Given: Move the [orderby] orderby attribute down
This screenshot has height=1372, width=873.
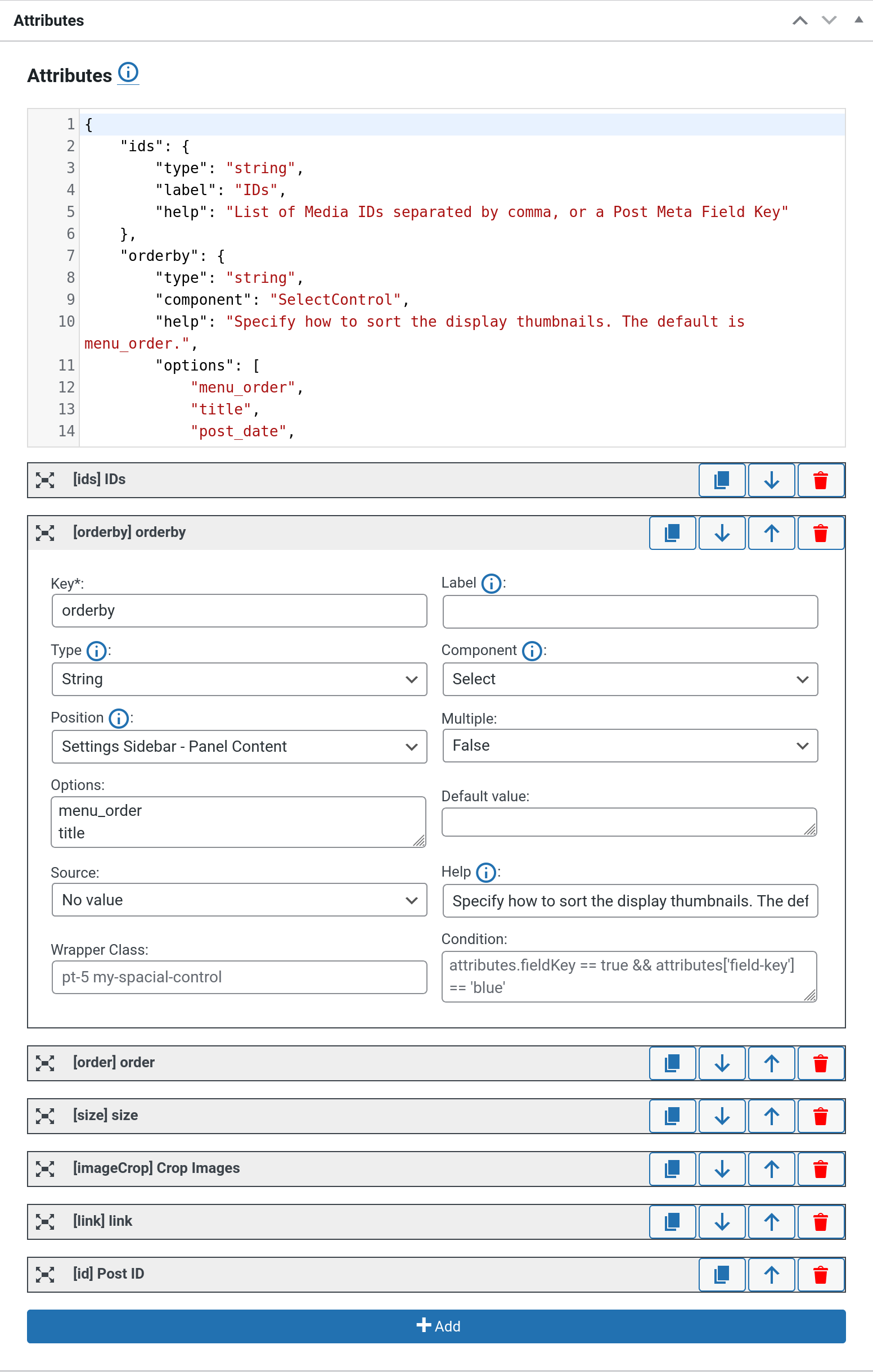Looking at the screenshot, I should coord(722,533).
